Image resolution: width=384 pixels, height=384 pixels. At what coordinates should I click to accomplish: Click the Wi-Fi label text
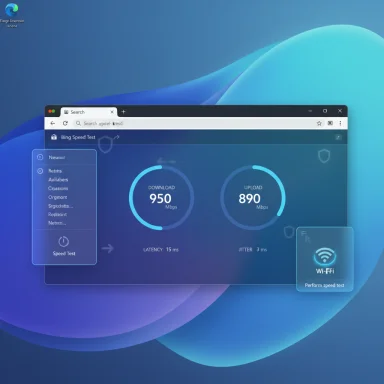point(325,271)
